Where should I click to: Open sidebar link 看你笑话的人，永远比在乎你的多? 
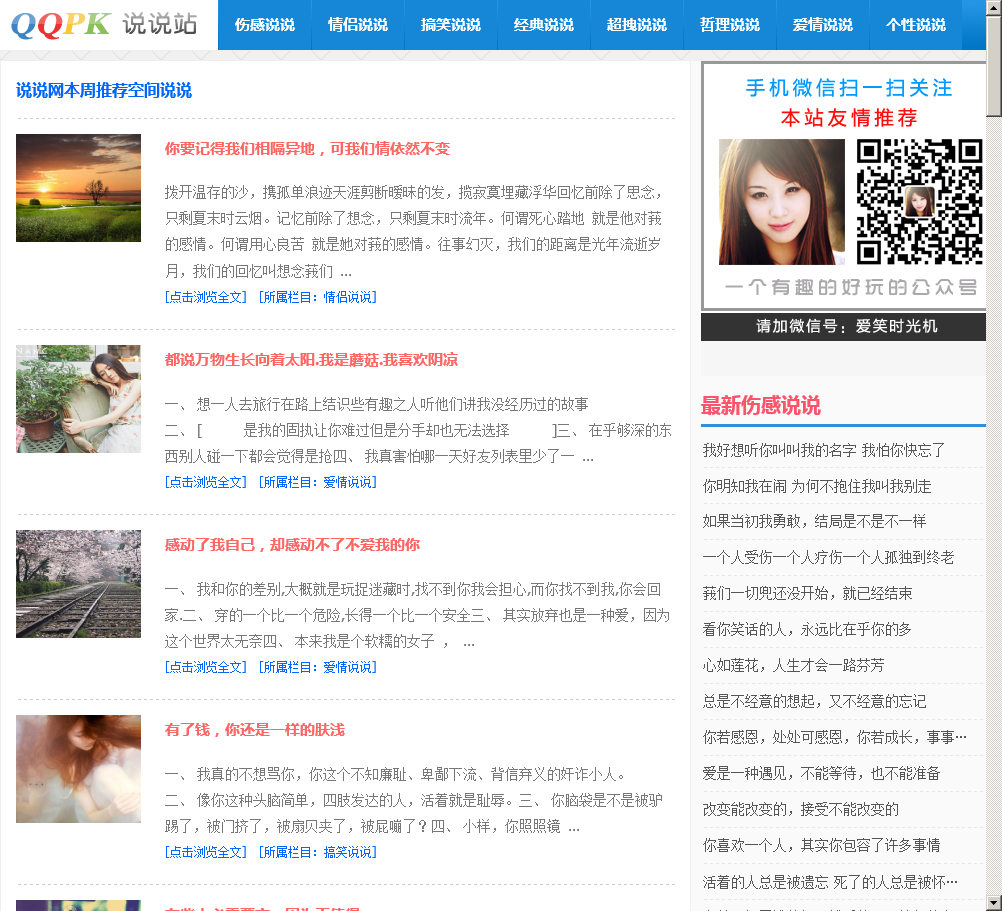(806, 629)
